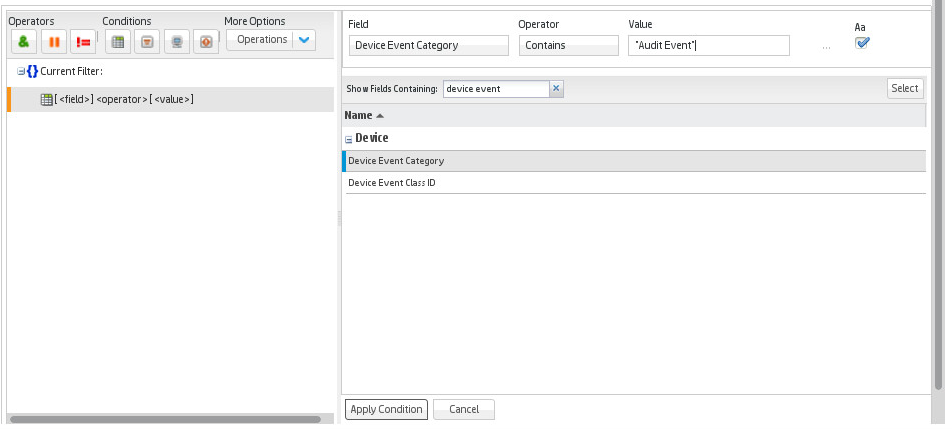Image resolution: width=952 pixels, height=429 pixels.
Task: Add a field condition with the table icon
Action: 118,41
